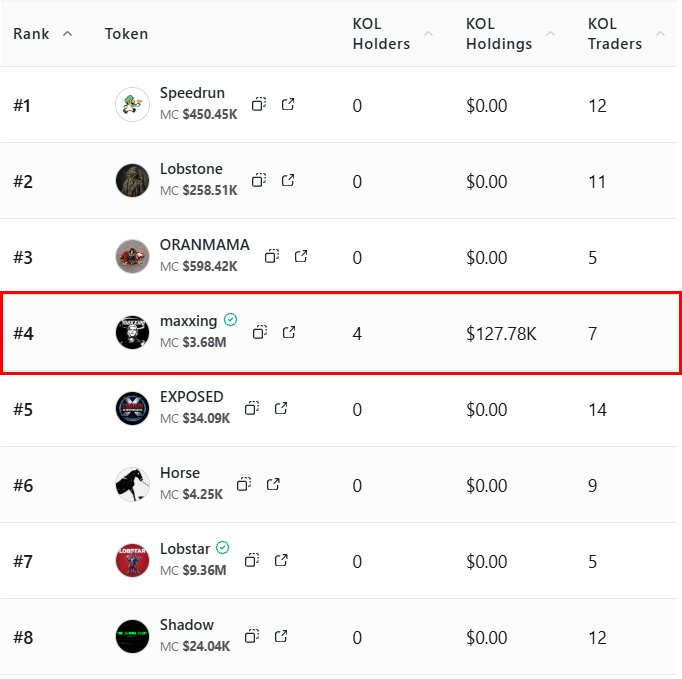Copy the Lobstone token address

[x=258, y=180]
